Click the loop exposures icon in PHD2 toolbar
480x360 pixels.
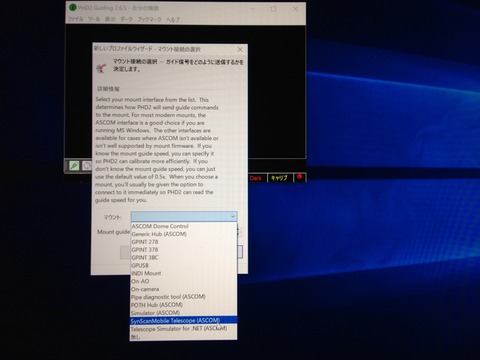[x=87, y=165]
